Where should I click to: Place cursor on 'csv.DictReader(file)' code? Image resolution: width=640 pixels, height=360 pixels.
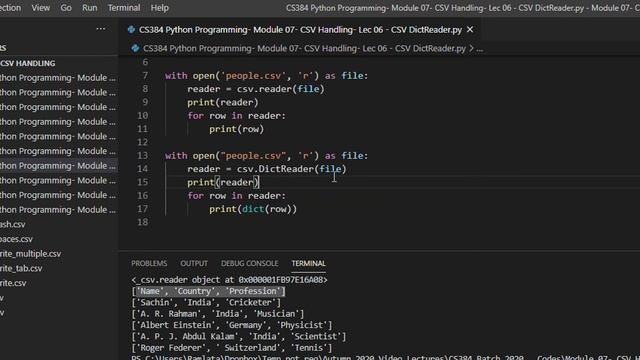tap(291, 169)
